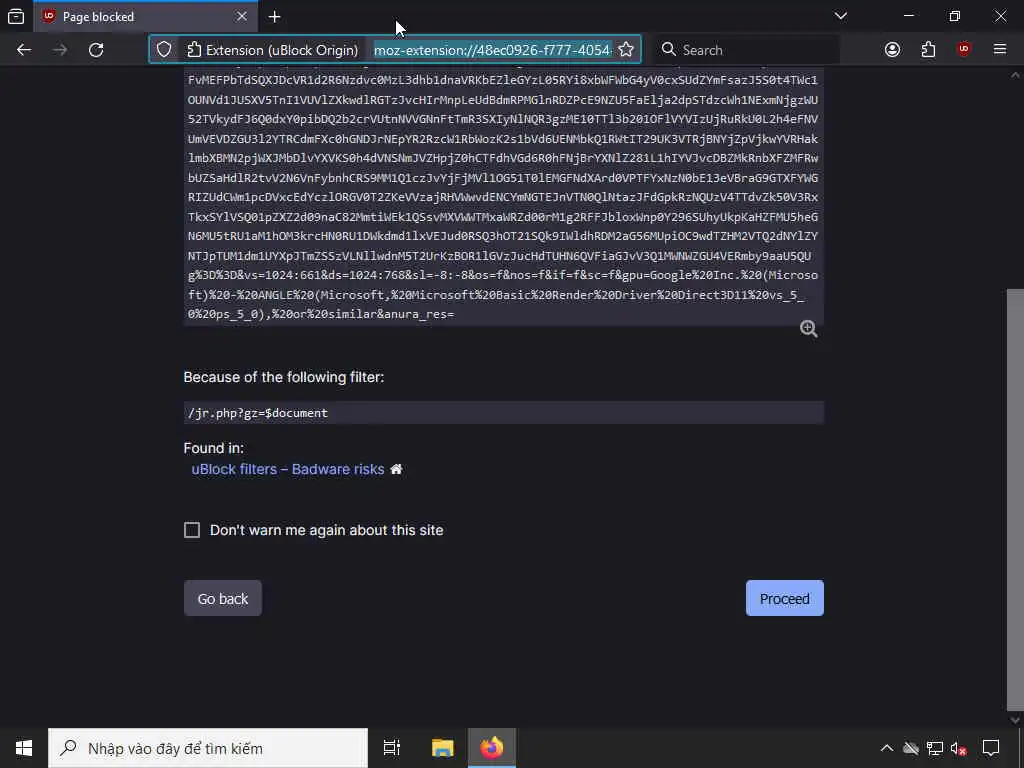Viewport: 1024px width, 768px height.
Task: Open the tracking protection shield icon
Action: [x=164, y=50]
